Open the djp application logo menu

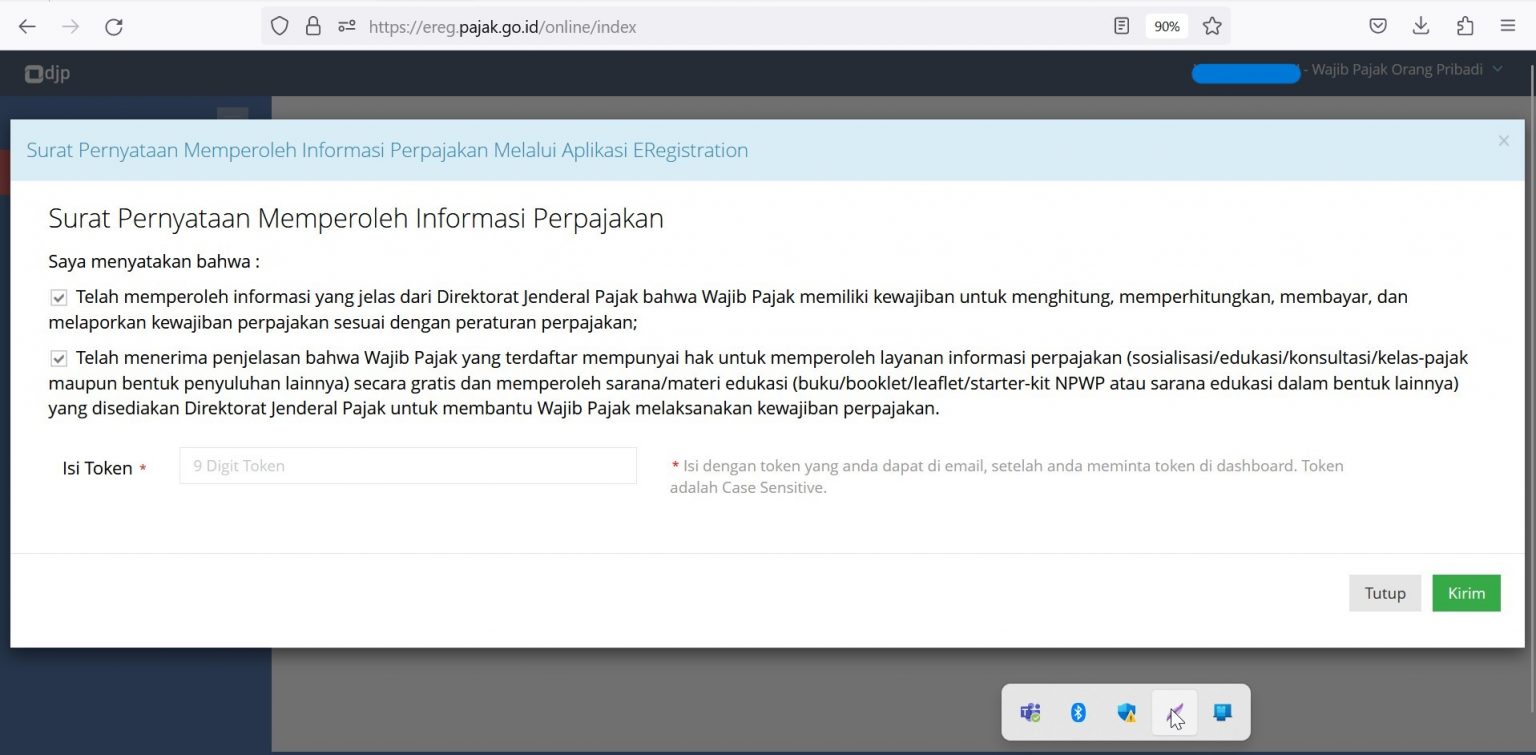47,73
